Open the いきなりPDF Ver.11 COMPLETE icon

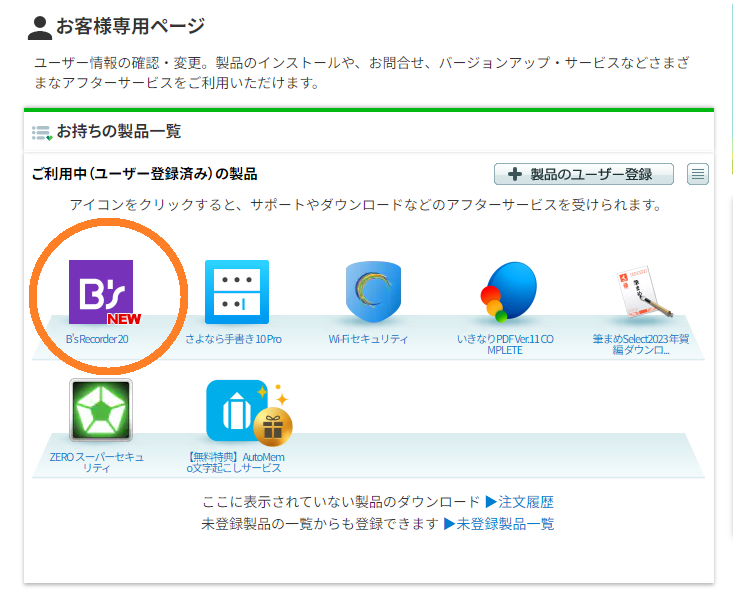[x=507, y=292]
